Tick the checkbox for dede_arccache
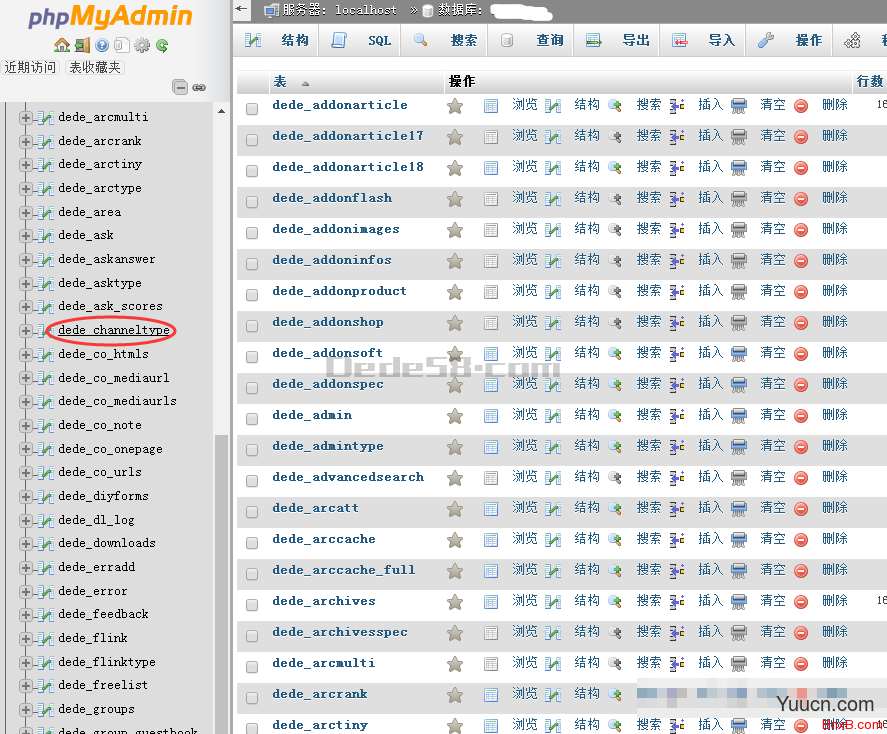The image size is (887, 734). [252, 543]
